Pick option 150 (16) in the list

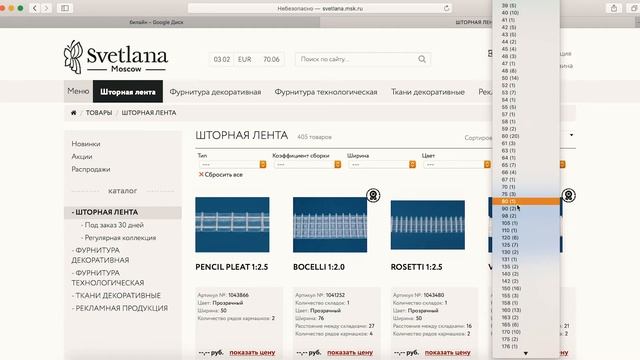pos(527,288)
